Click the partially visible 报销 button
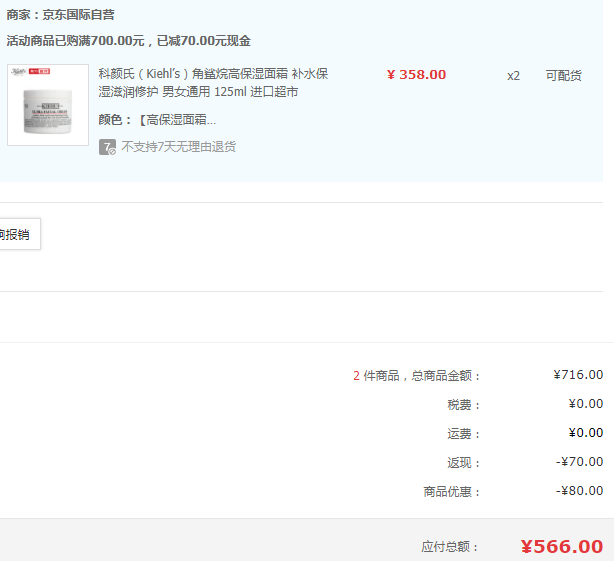The width and height of the screenshot is (614, 561). click(20, 234)
